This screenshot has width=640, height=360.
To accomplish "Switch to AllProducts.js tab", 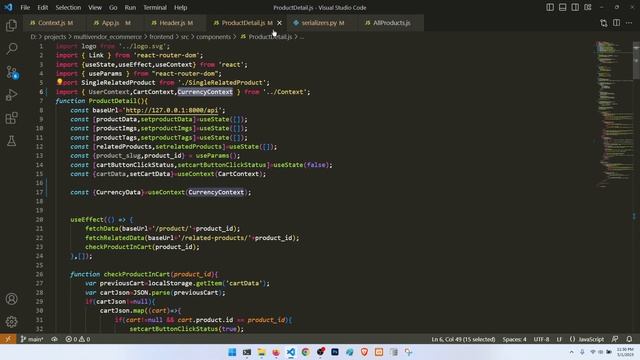I will pyautogui.click(x=391, y=23).
